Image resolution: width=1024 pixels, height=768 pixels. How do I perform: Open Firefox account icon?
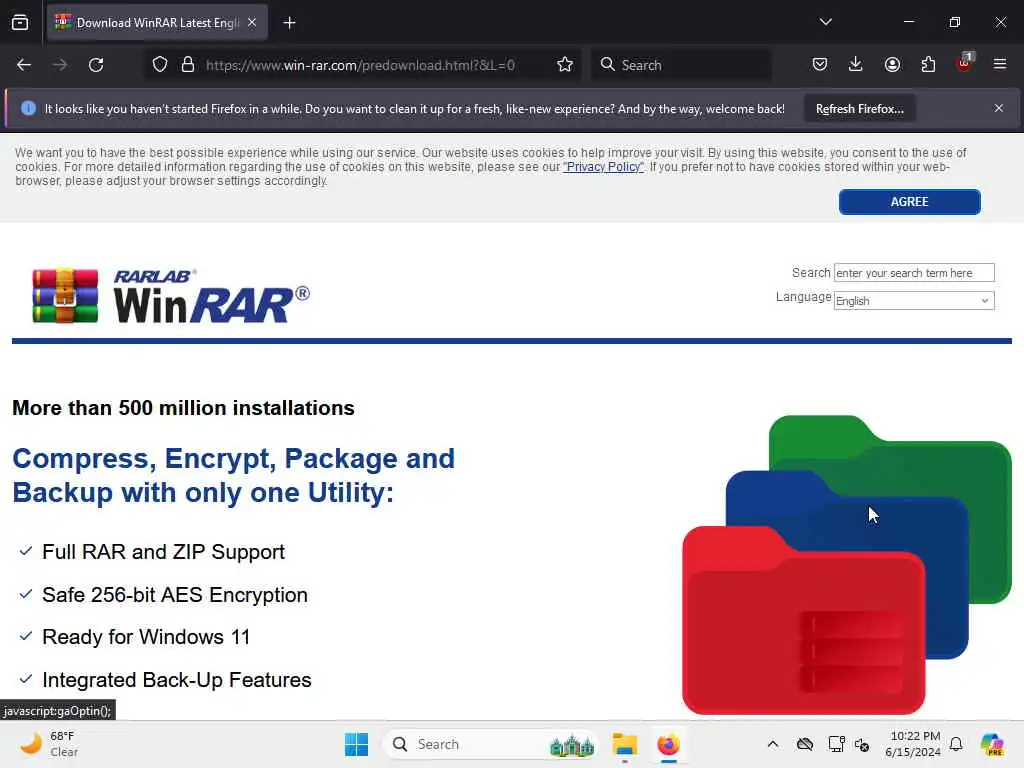(892, 65)
